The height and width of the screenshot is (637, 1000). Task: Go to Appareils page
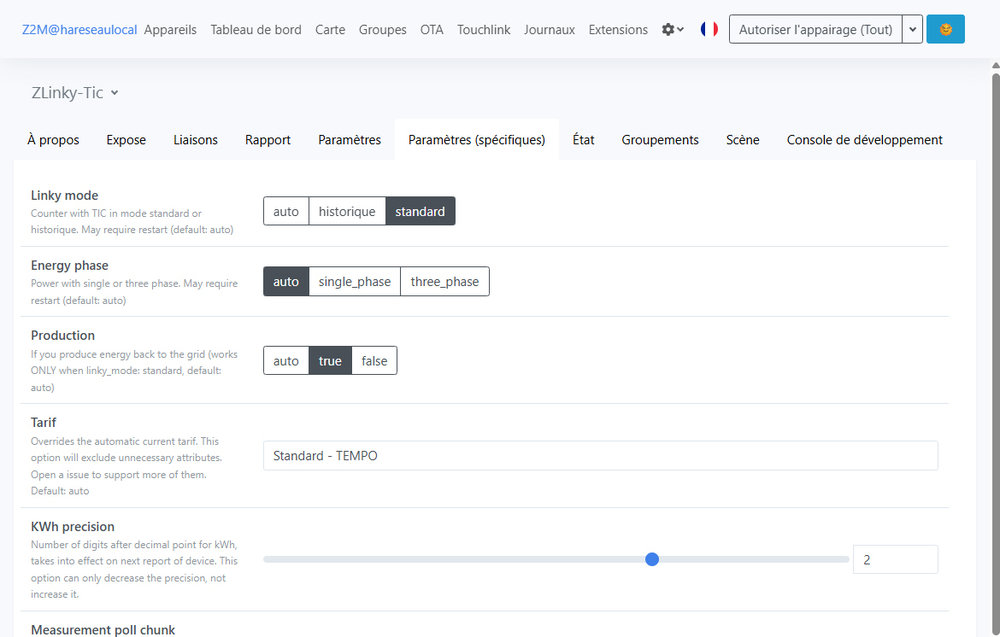pyautogui.click(x=170, y=29)
